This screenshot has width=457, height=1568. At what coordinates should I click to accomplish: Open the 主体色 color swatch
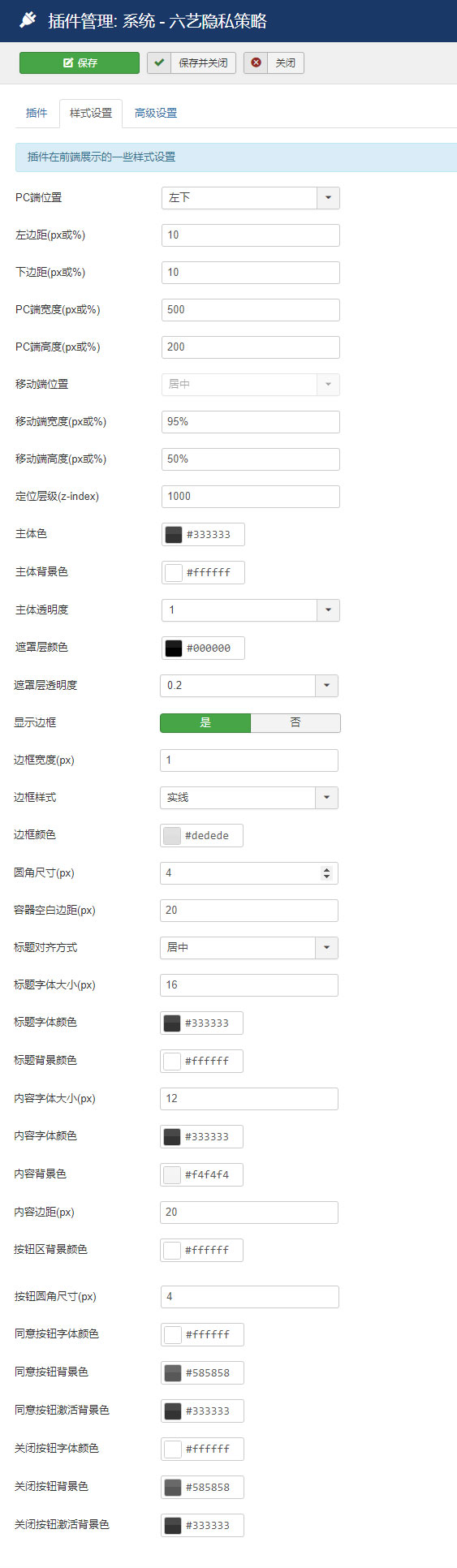(x=174, y=534)
